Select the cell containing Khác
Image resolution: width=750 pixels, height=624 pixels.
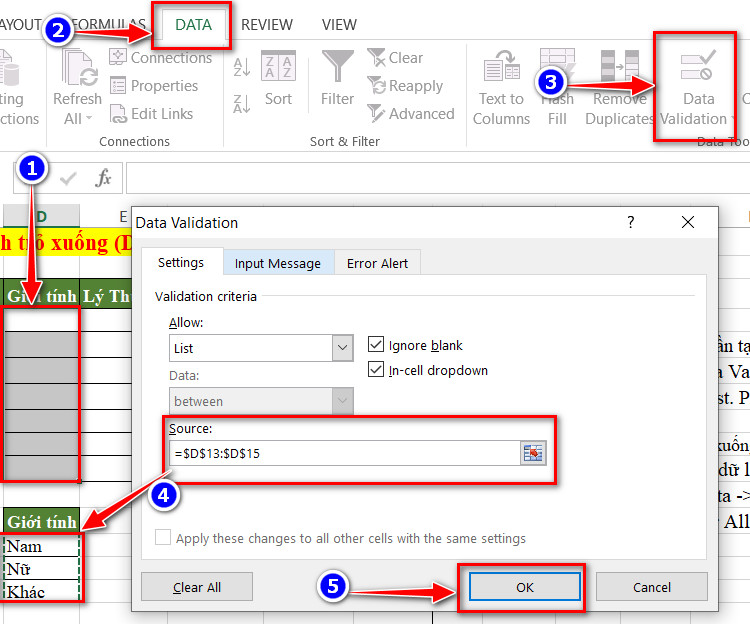[x=42, y=592]
